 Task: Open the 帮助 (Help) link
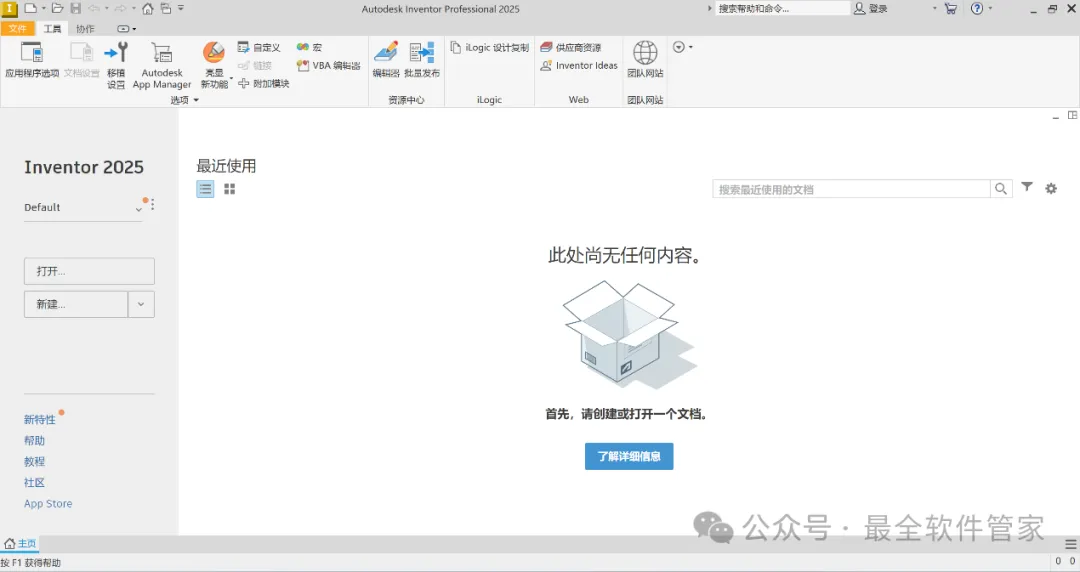pos(34,440)
